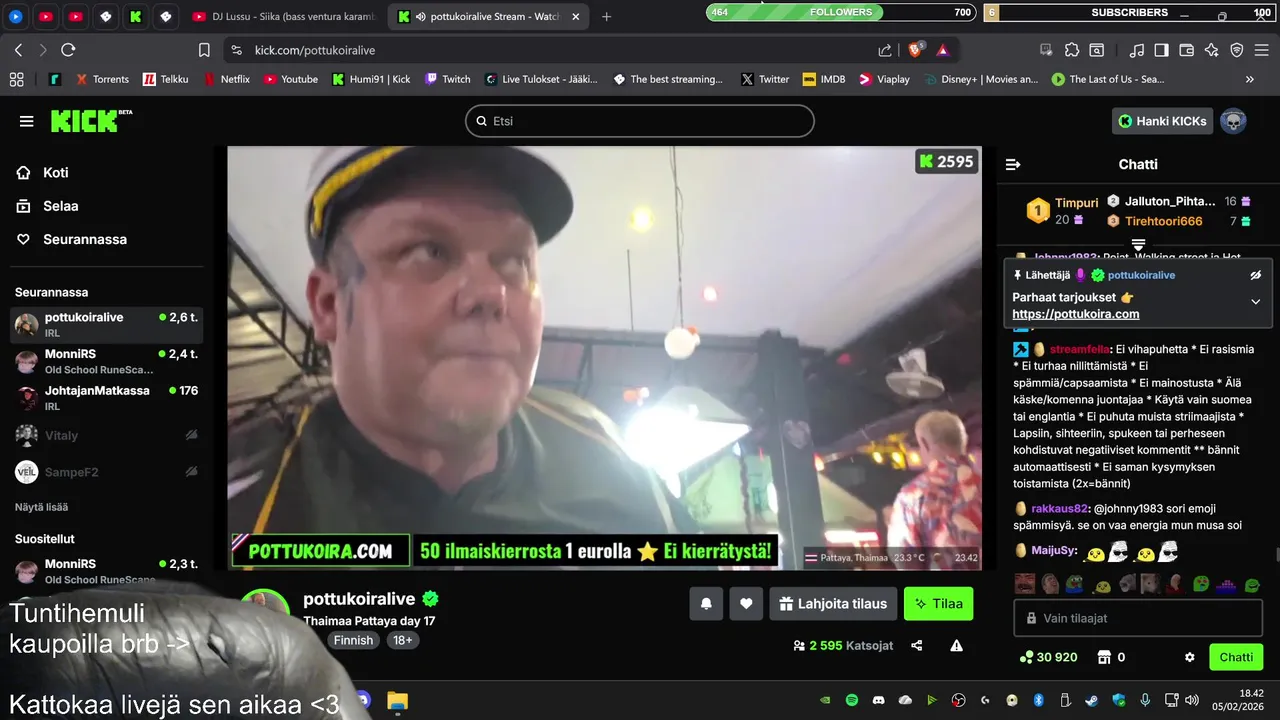
Task: Open the File Explorer taskbar icon
Action: (397, 700)
